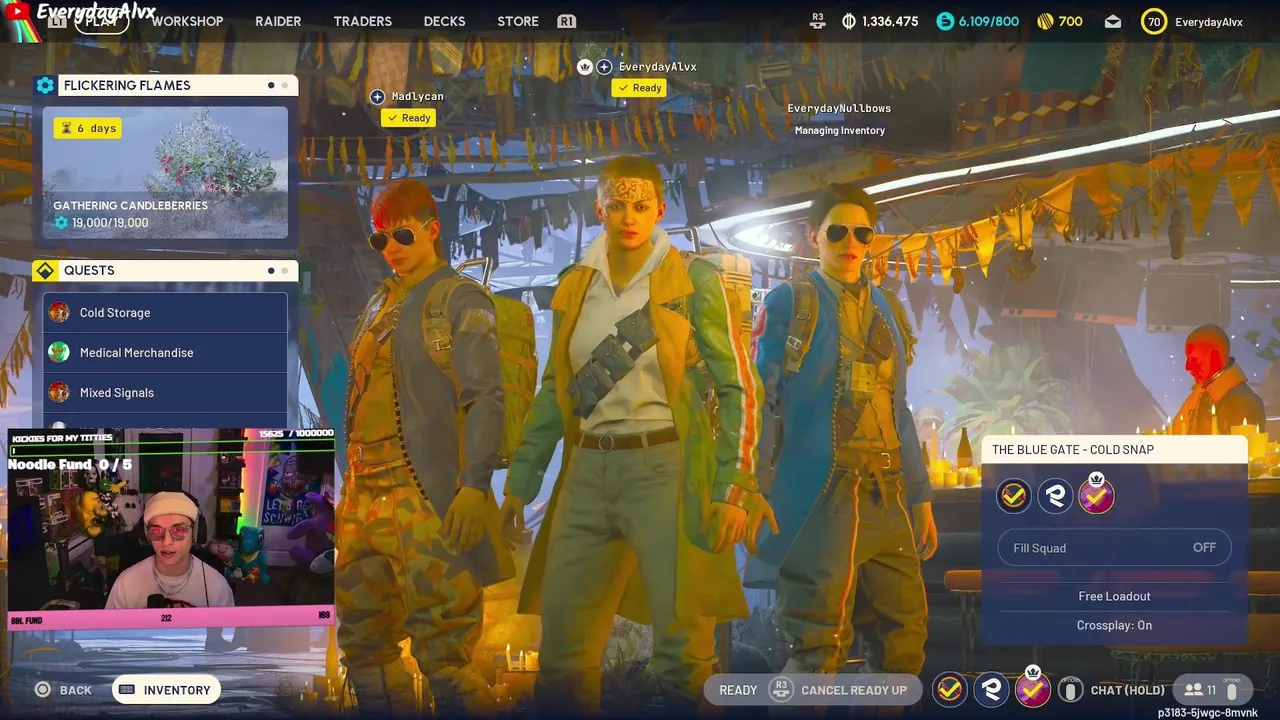The height and width of the screenshot is (720, 1280).
Task: Click first squad avatar in the bottom bar
Action: point(950,689)
